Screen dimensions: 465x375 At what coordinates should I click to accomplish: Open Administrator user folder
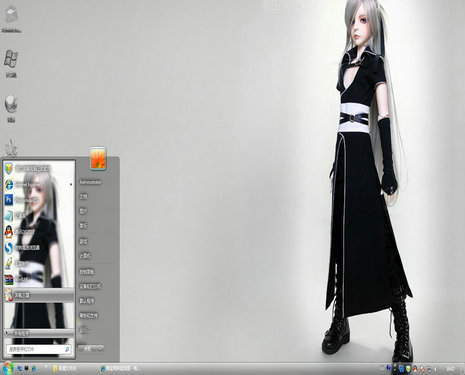[x=90, y=182]
